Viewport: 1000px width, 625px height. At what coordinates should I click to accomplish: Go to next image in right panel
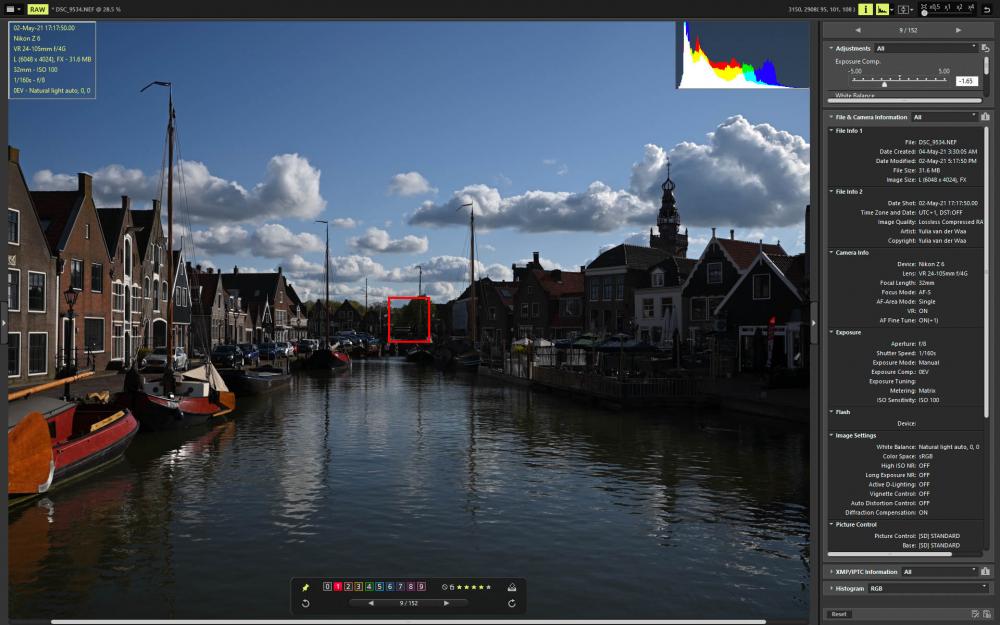pos(959,30)
